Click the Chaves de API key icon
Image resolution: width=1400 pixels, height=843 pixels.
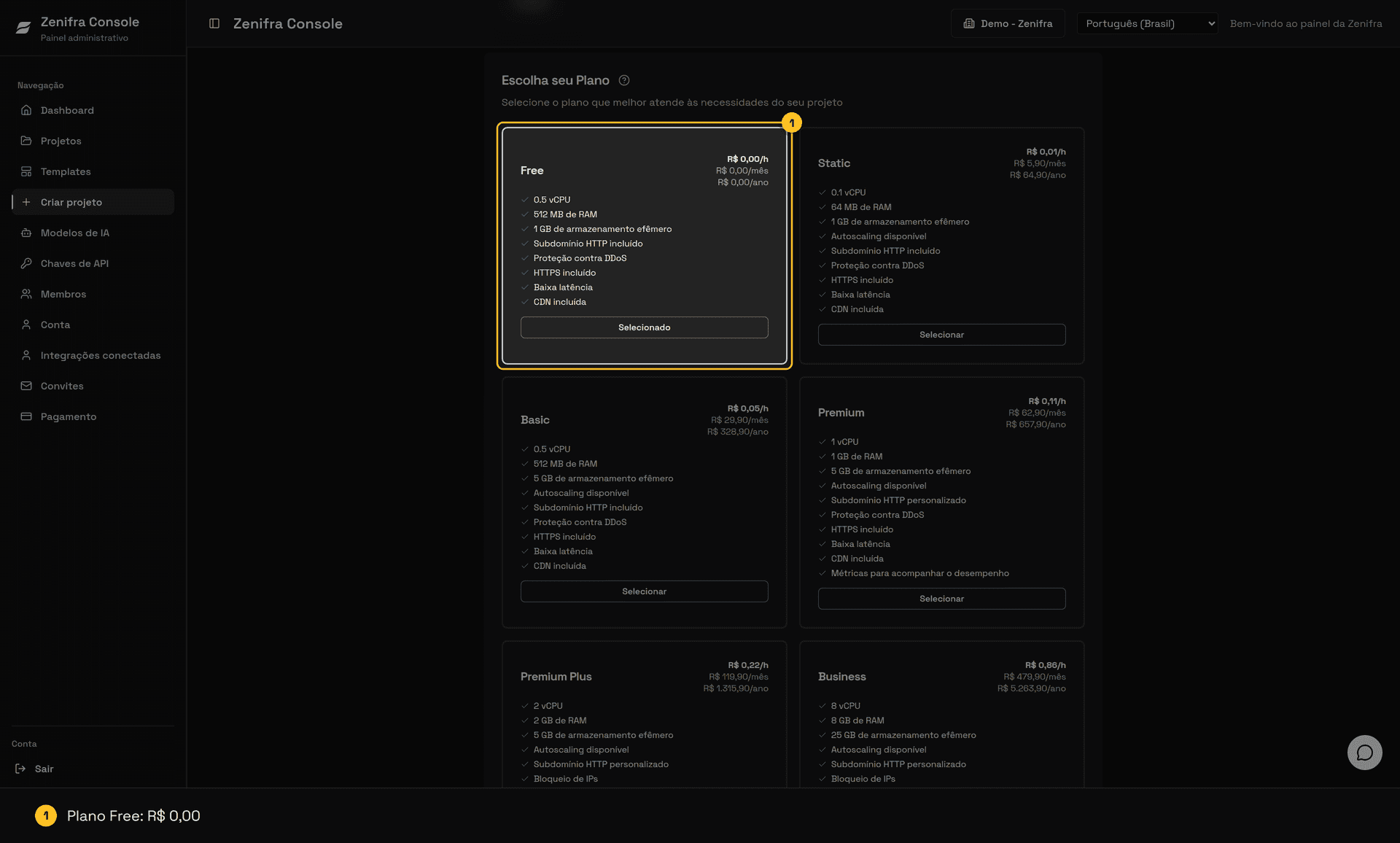click(x=26, y=263)
